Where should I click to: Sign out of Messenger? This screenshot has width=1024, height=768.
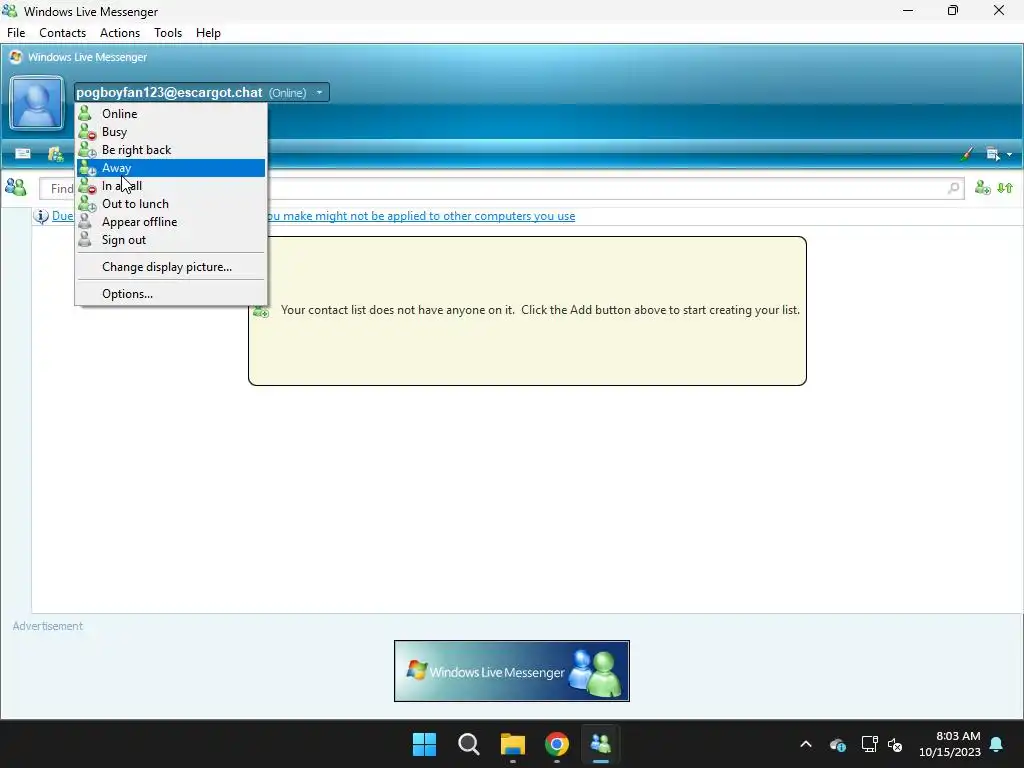coord(170,240)
